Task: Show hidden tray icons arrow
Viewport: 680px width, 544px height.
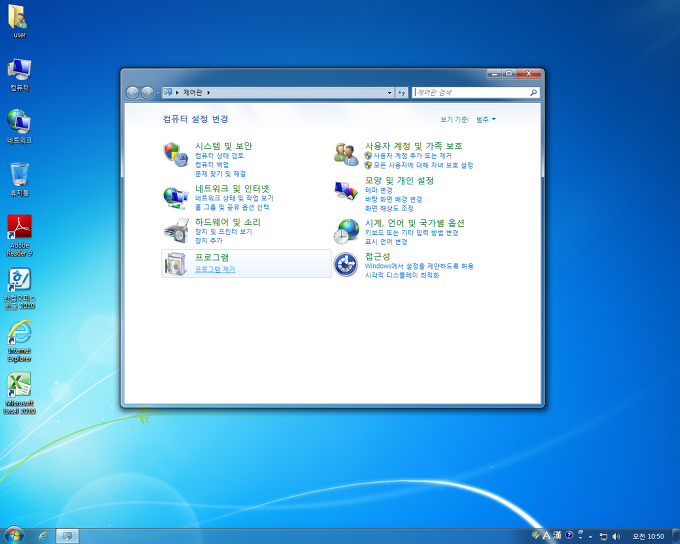Action: point(590,537)
